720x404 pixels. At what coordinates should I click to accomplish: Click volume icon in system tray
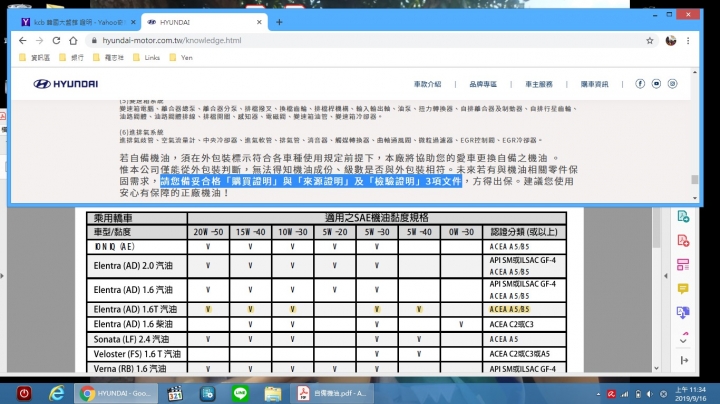pos(650,394)
